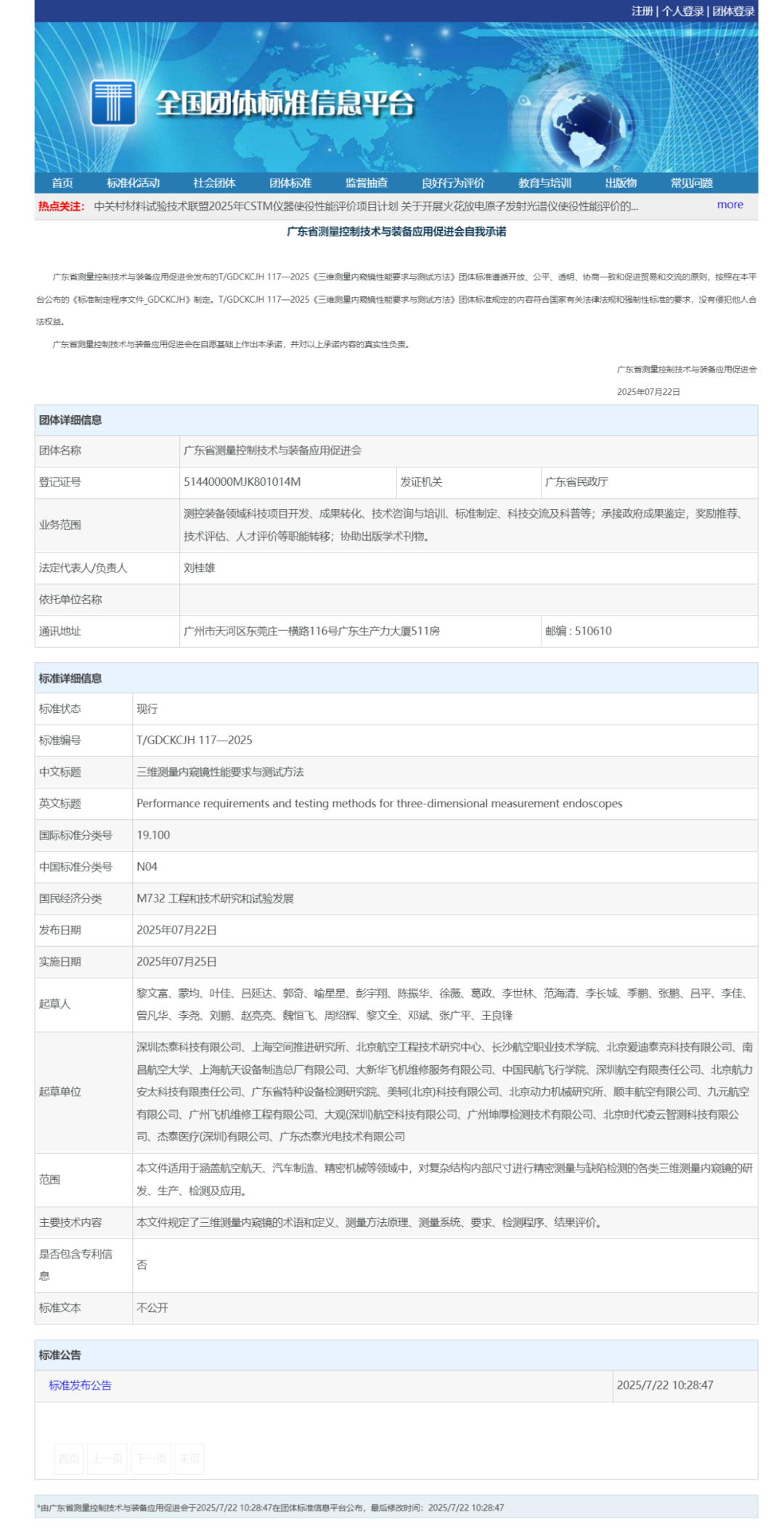Click the pagination 首页 button at bottom
This screenshot has width=784, height=1532.
click(x=69, y=1458)
